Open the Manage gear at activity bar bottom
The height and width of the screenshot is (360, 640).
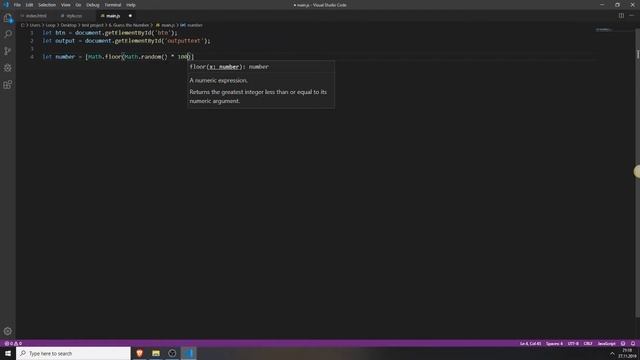click(x=8, y=331)
